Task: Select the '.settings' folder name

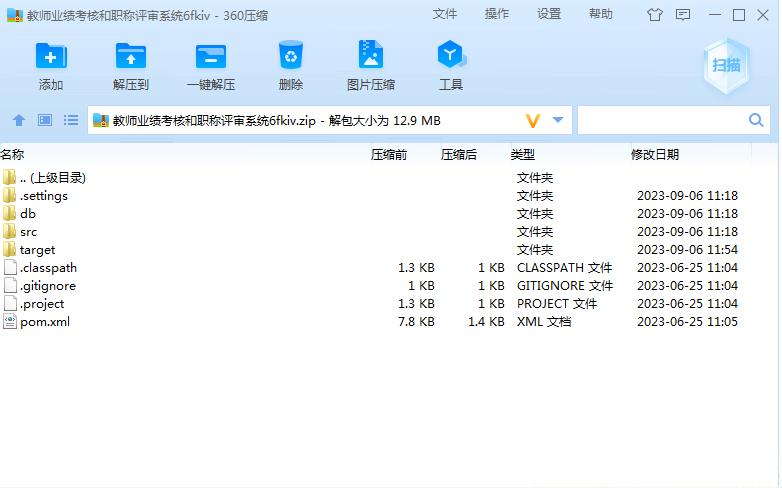Action: 44,196
